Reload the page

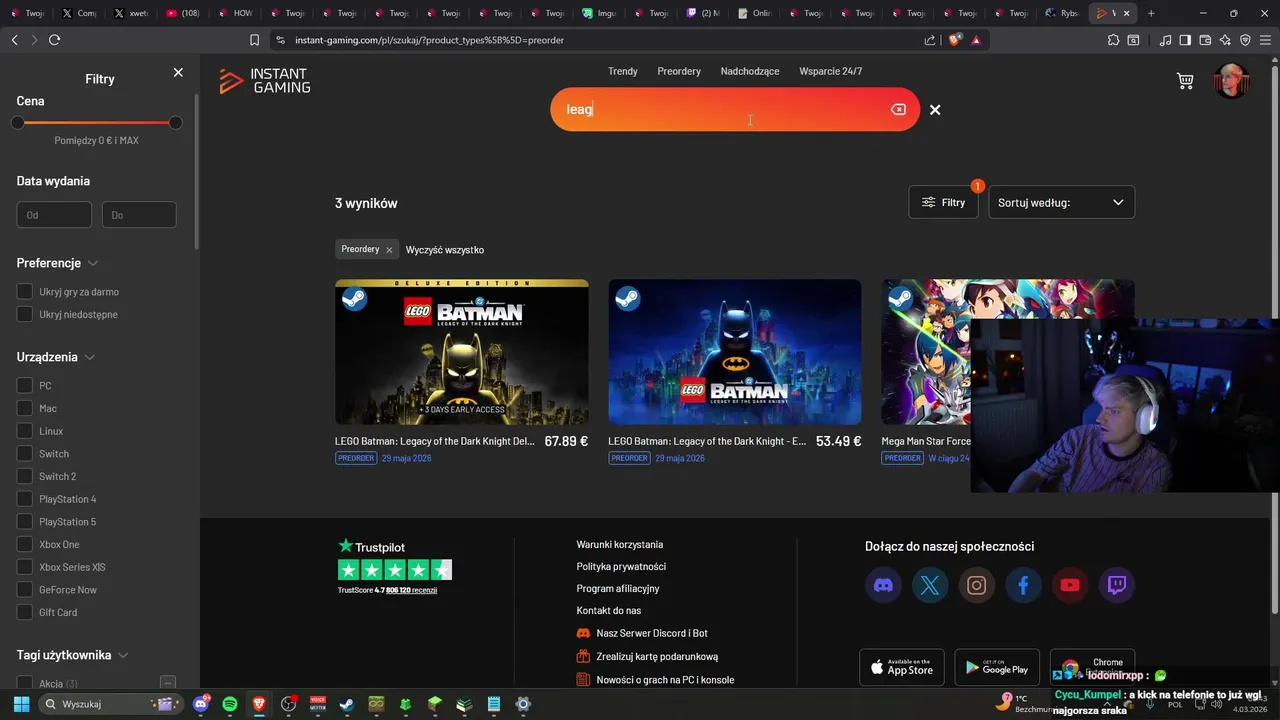coord(54,40)
